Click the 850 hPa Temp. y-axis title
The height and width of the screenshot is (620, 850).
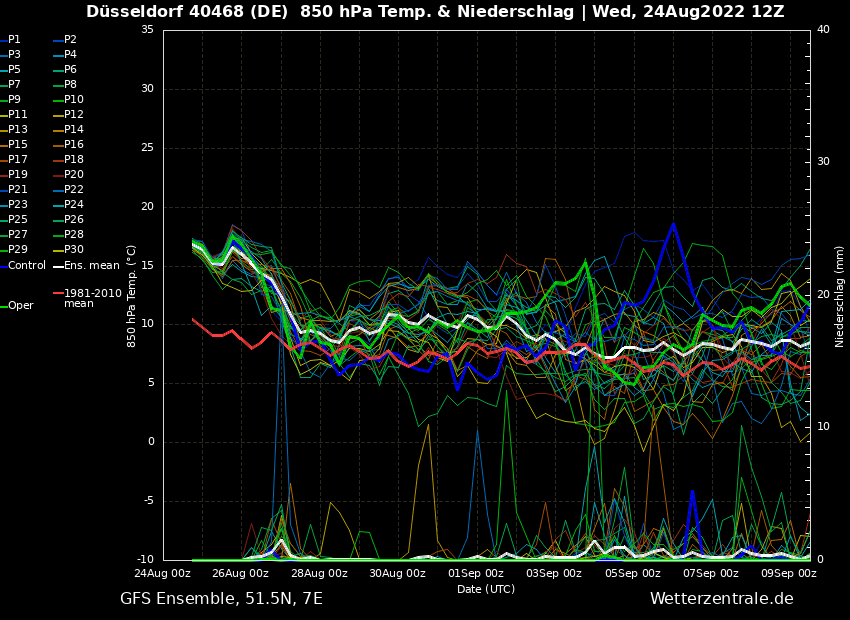[132, 295]
